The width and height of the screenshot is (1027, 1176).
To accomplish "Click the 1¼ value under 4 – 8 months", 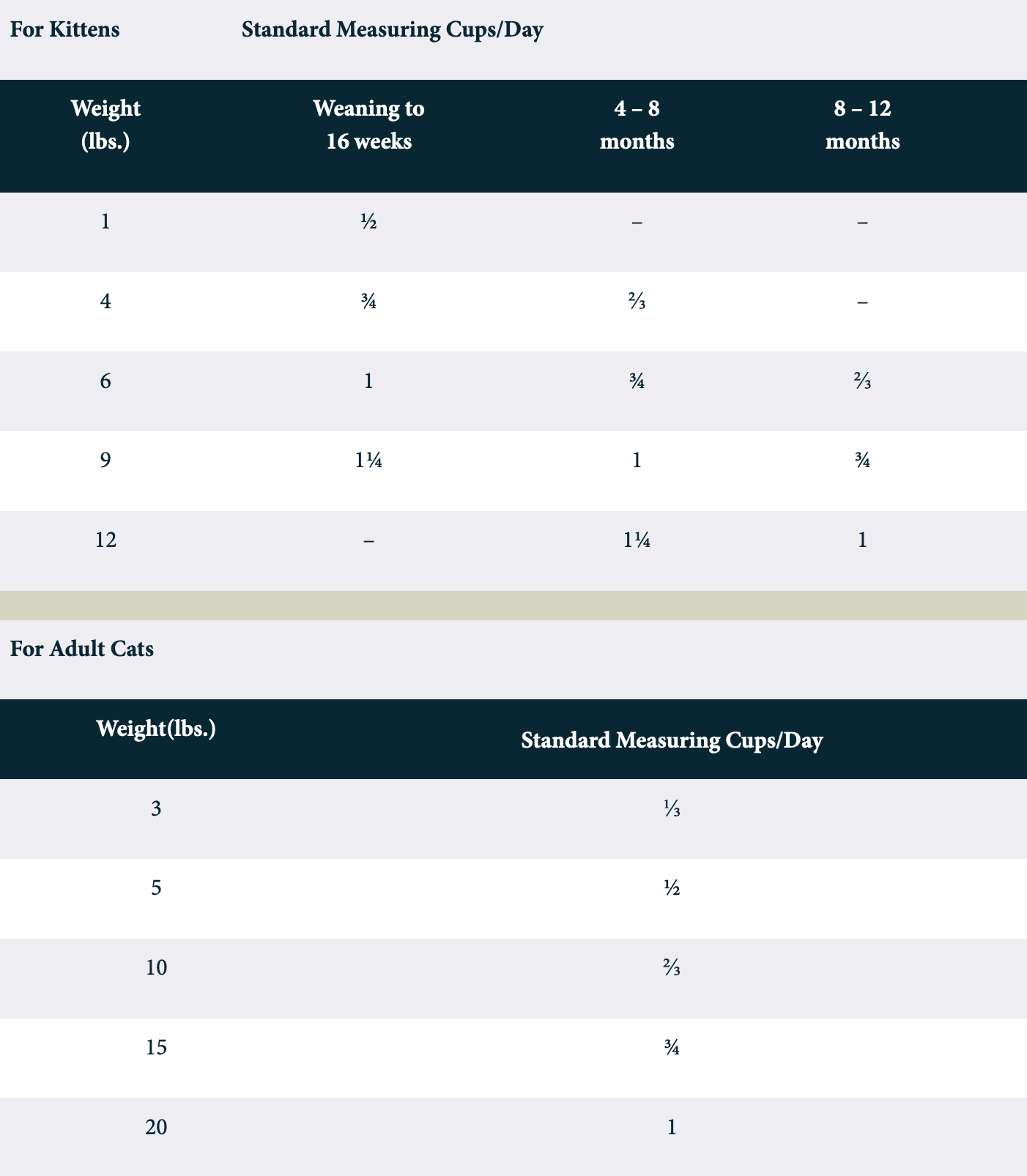I will click(637, 540).
